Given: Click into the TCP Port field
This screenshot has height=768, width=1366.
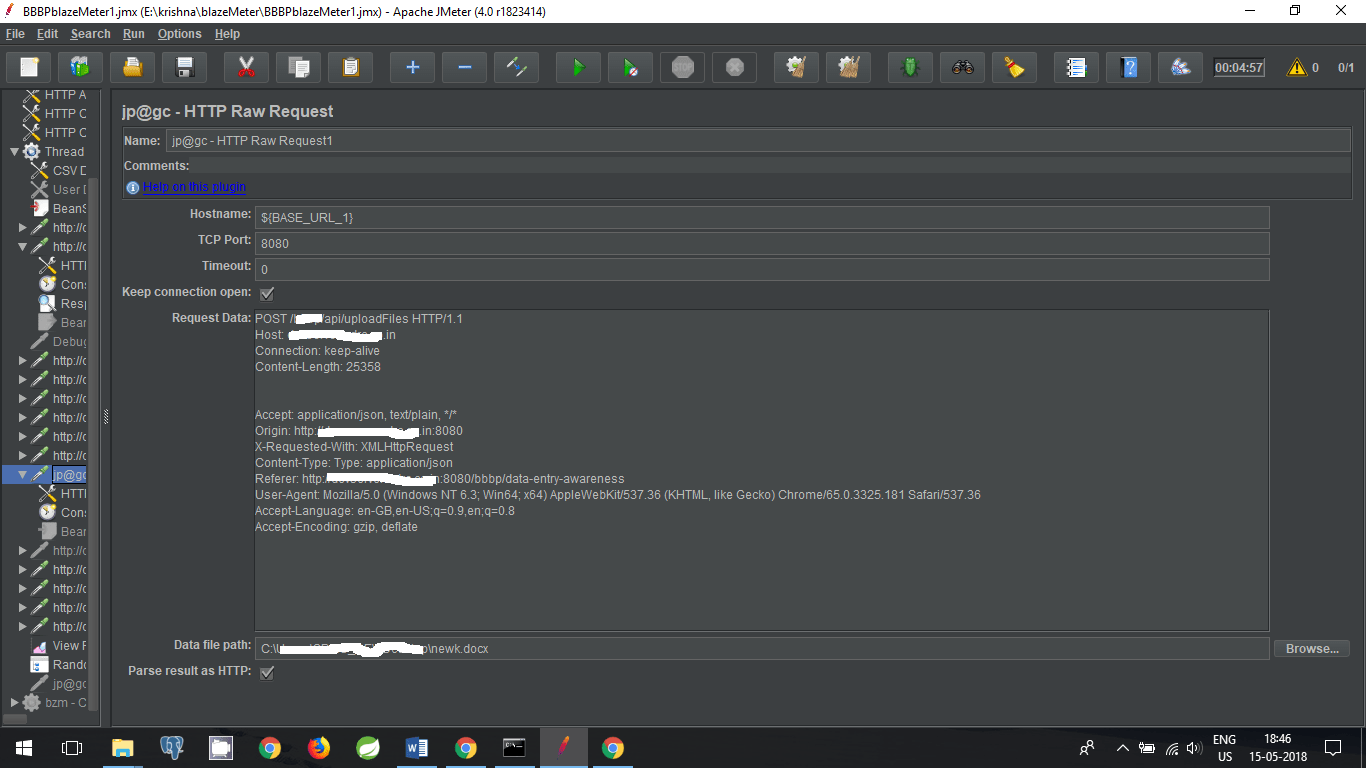Looking at the screenshot, I should click(762, 243).
